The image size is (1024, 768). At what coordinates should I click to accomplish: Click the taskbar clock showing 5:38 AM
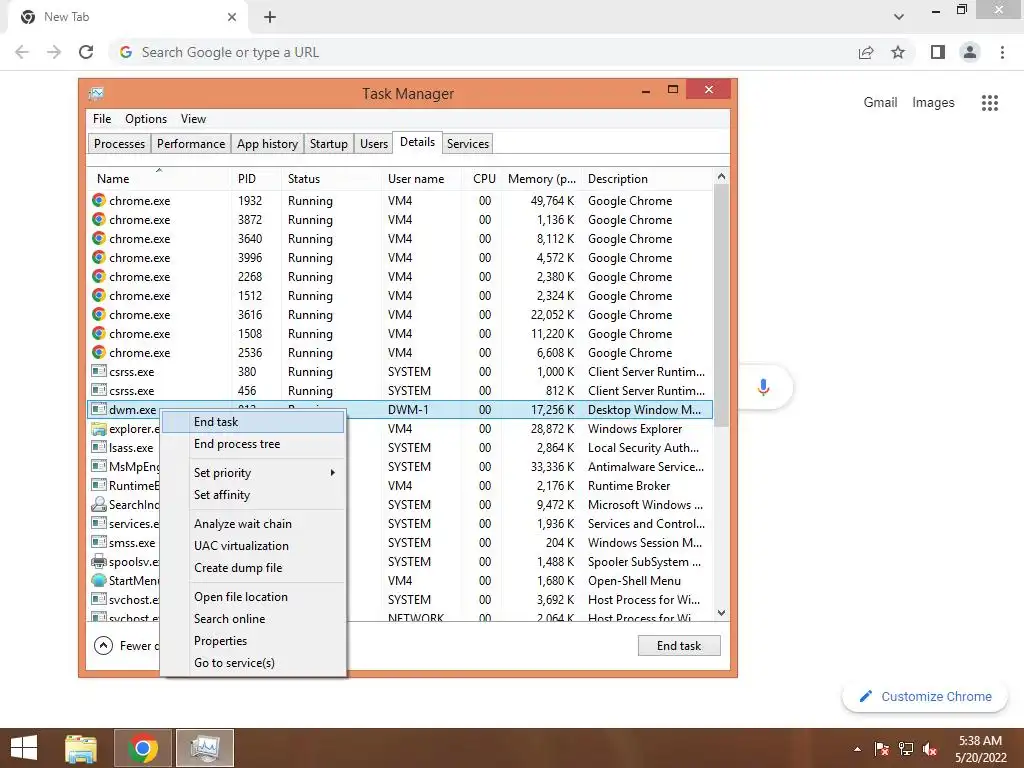(x=980, y=749)
